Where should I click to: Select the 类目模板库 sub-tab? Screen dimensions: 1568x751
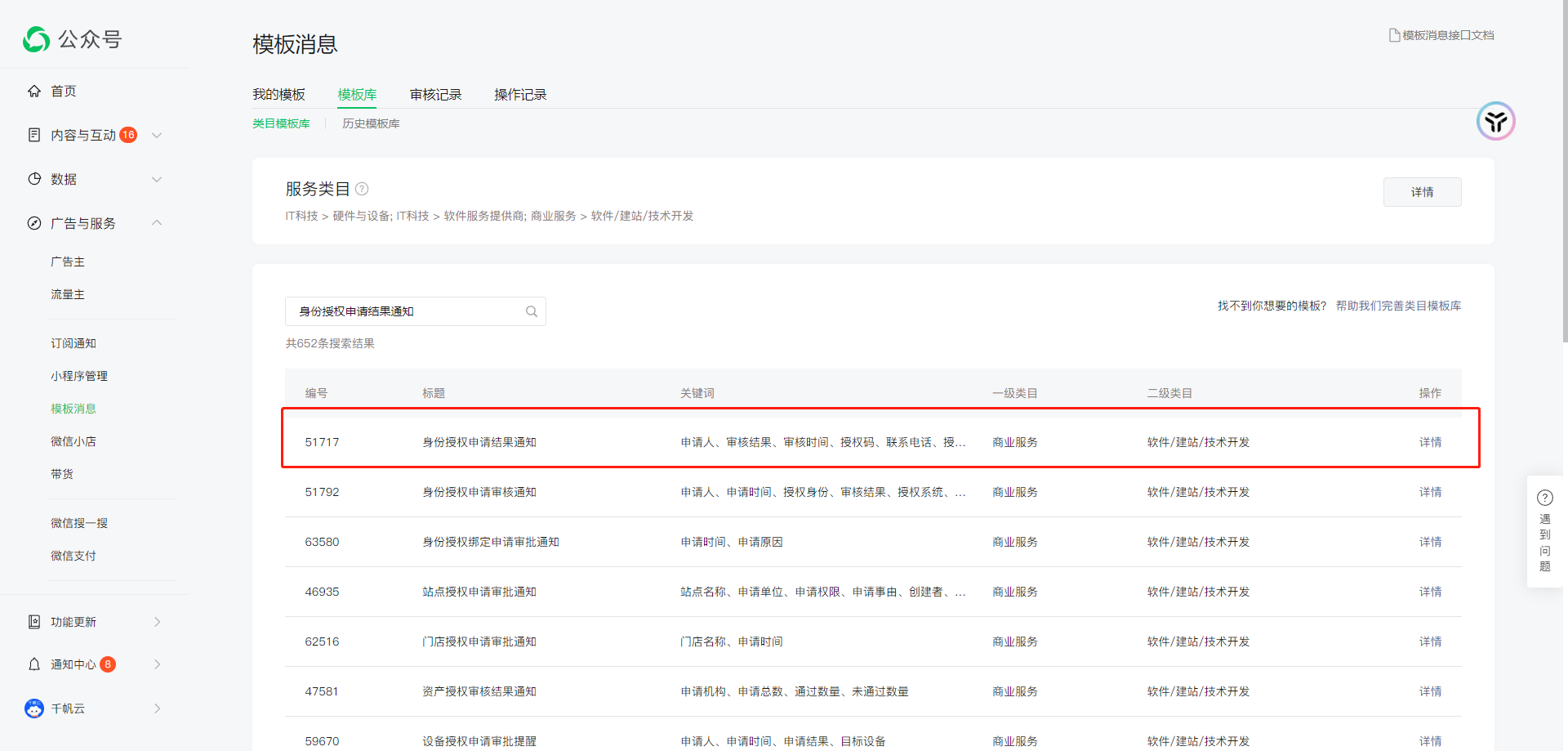tap(281, 123)
